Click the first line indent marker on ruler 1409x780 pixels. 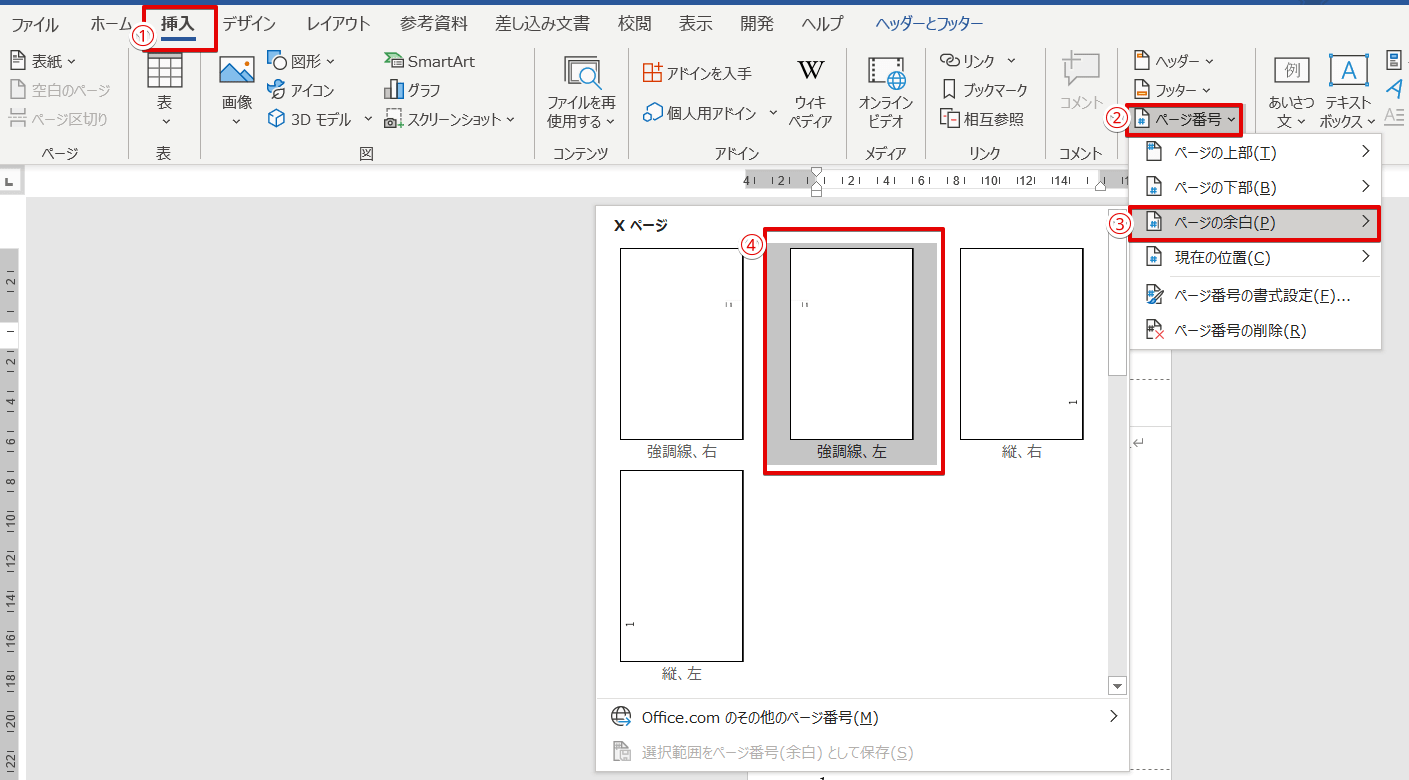point(817,173)
